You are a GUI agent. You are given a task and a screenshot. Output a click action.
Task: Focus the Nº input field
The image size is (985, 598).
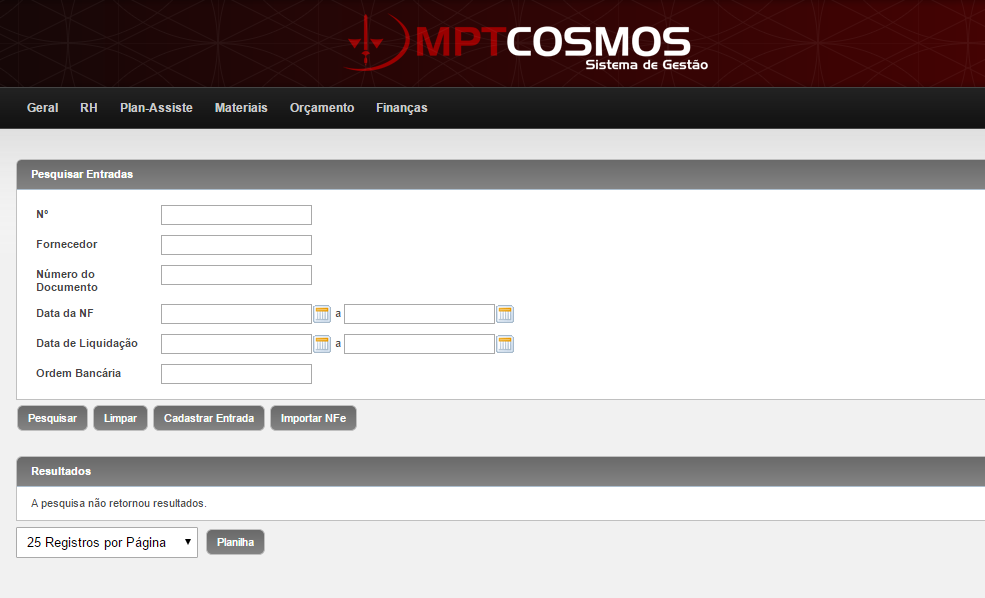pyautogui.click(x=236, y=215)
